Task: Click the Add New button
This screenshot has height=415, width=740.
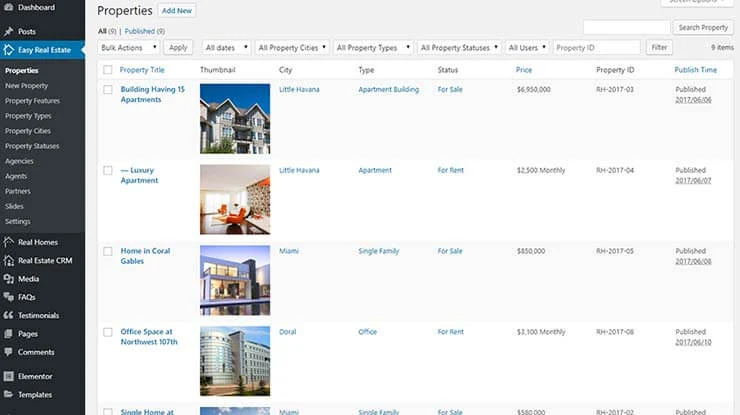Action: (x=177, y=10)
